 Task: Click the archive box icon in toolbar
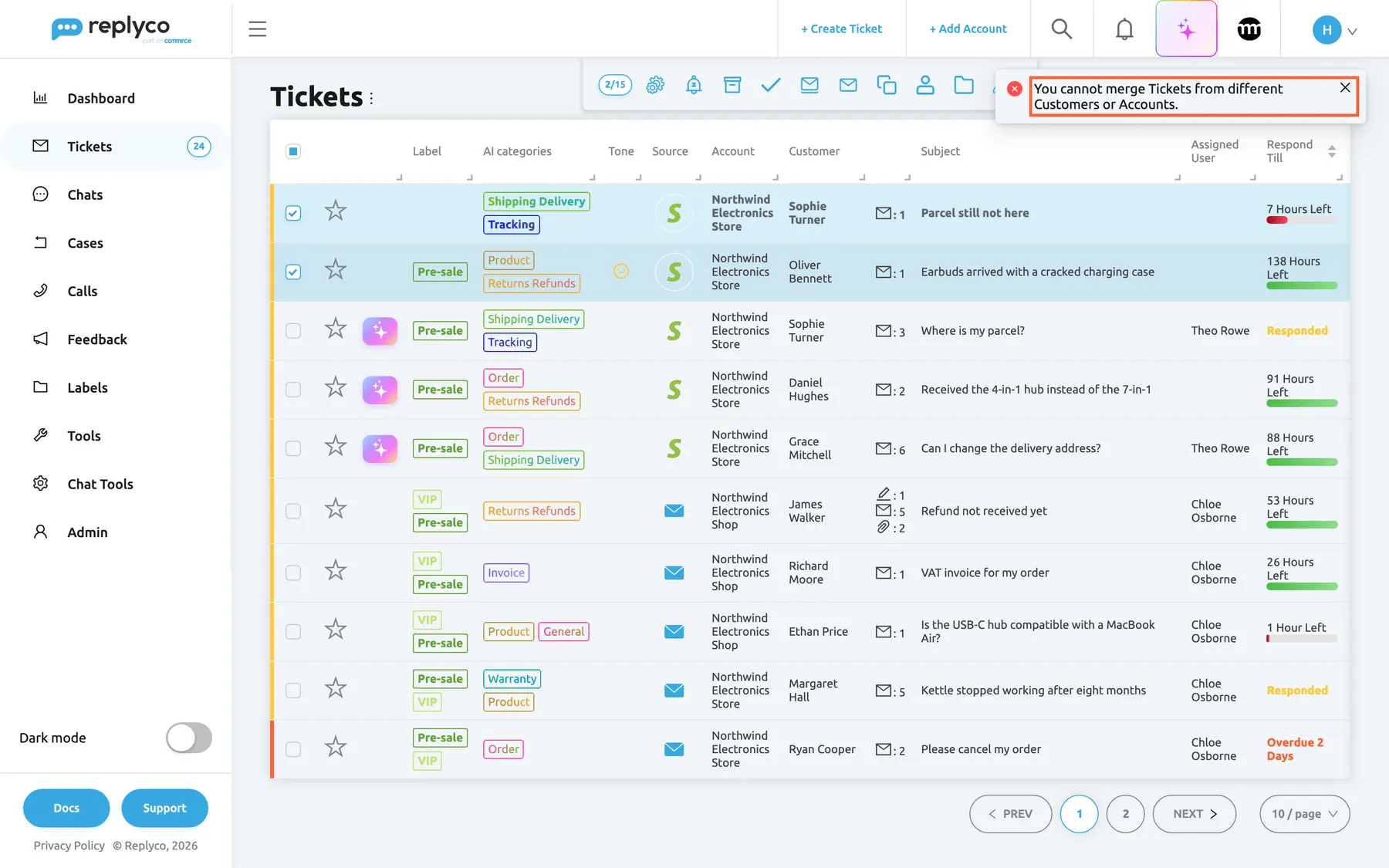coord(732,85)
